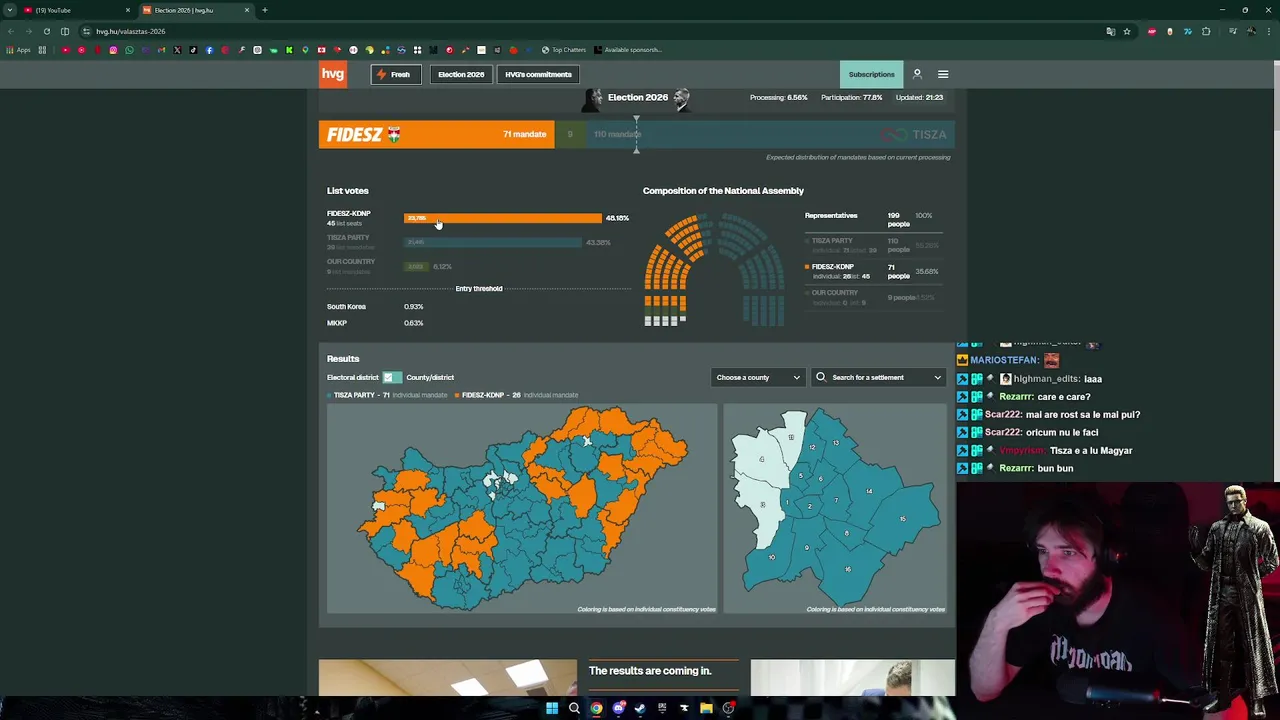This screenshot has width=1280, height=720.
Task: Open the hvg logo home link
Action: (333, 74)
